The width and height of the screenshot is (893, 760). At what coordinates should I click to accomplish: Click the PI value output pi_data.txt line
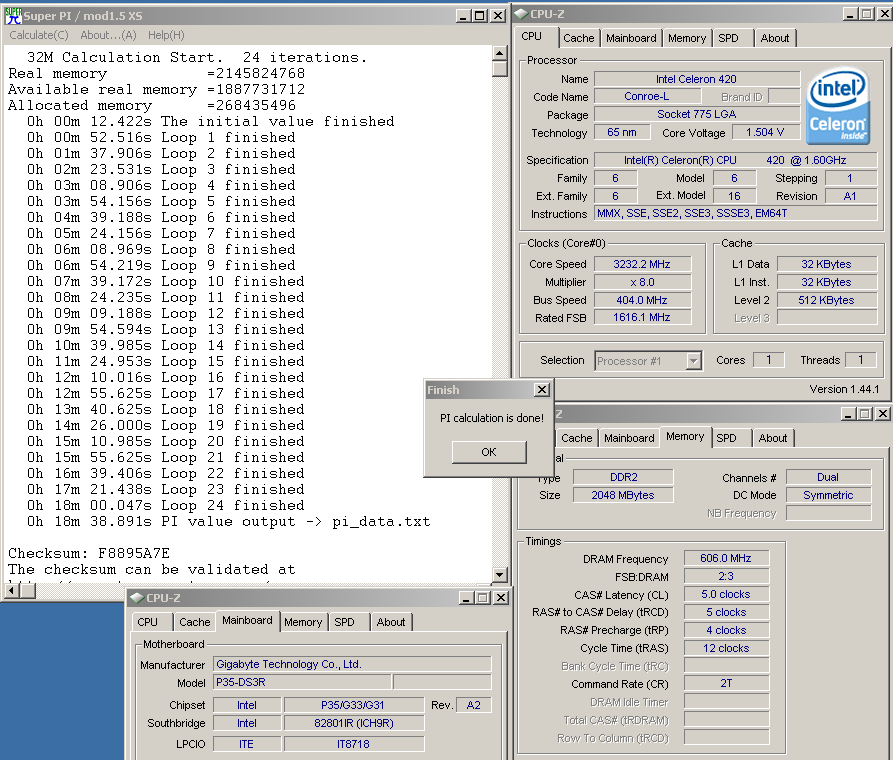click(x=228, y=521)
